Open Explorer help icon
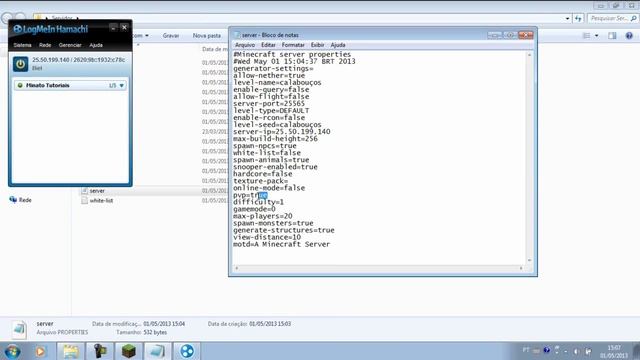Viewport: 640px width, 360px height. 629,36
